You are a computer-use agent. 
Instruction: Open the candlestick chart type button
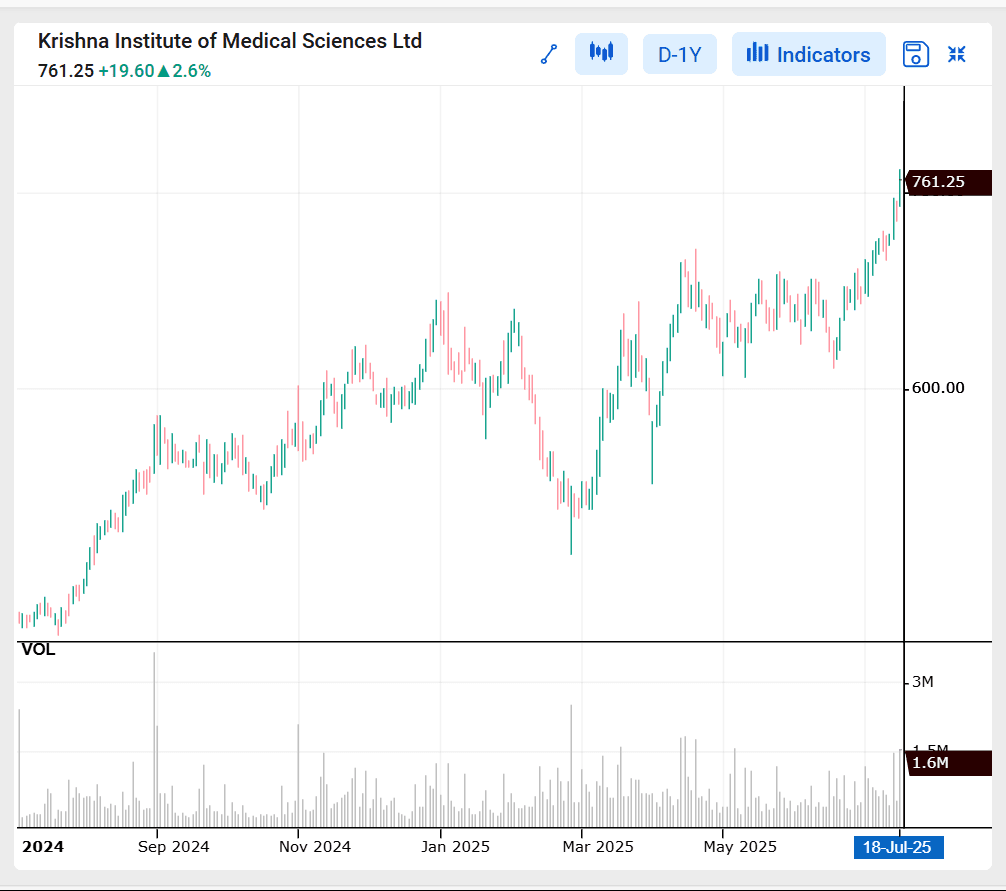pos(601,55)
